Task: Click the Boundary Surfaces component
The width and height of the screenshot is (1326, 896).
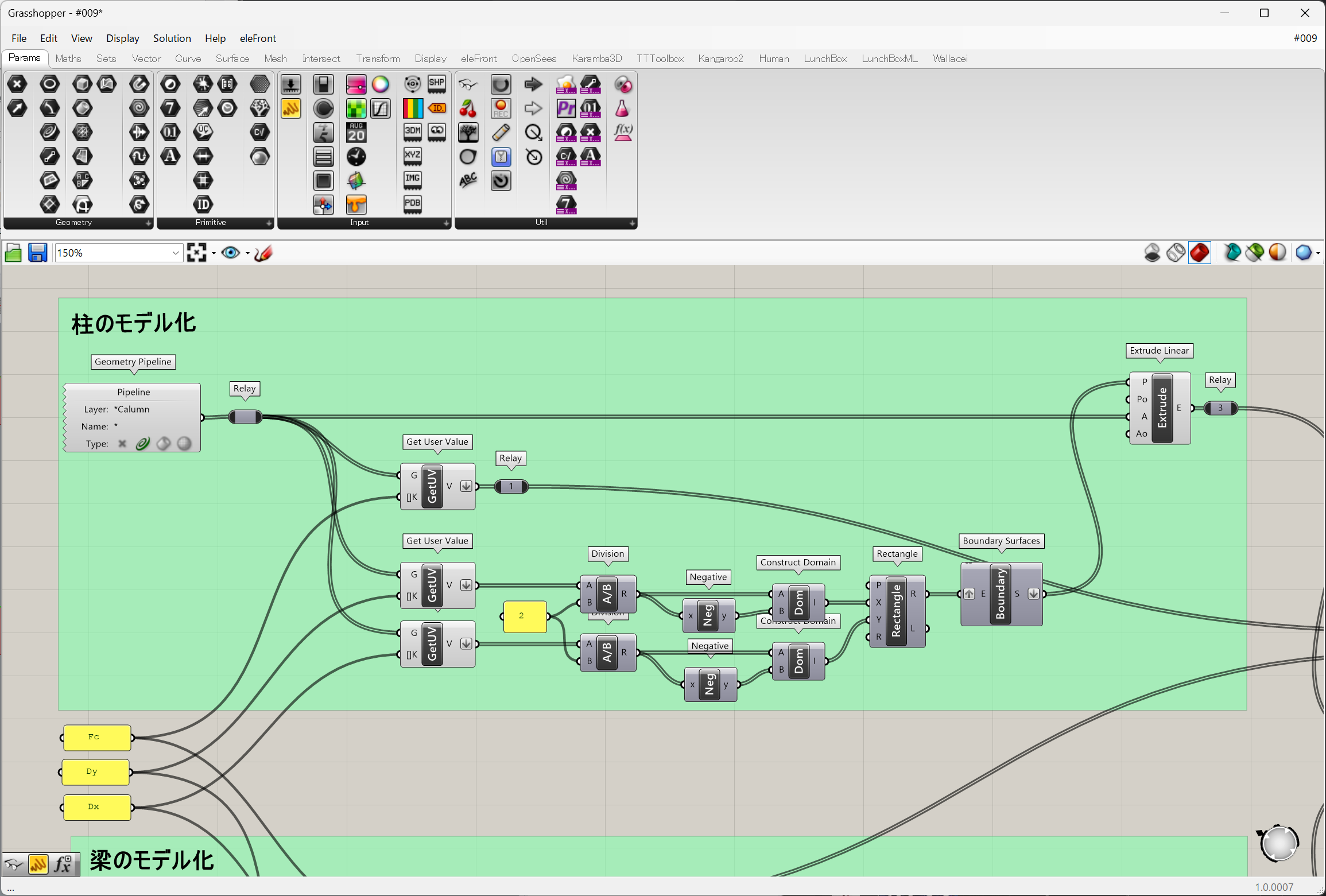Action: [x=1001, y=594]
